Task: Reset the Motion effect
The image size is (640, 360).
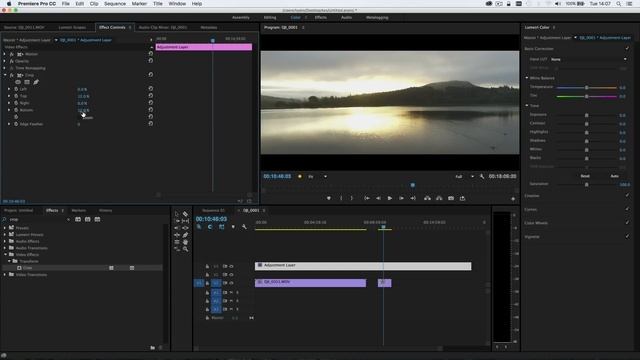Action: point(151,53)
